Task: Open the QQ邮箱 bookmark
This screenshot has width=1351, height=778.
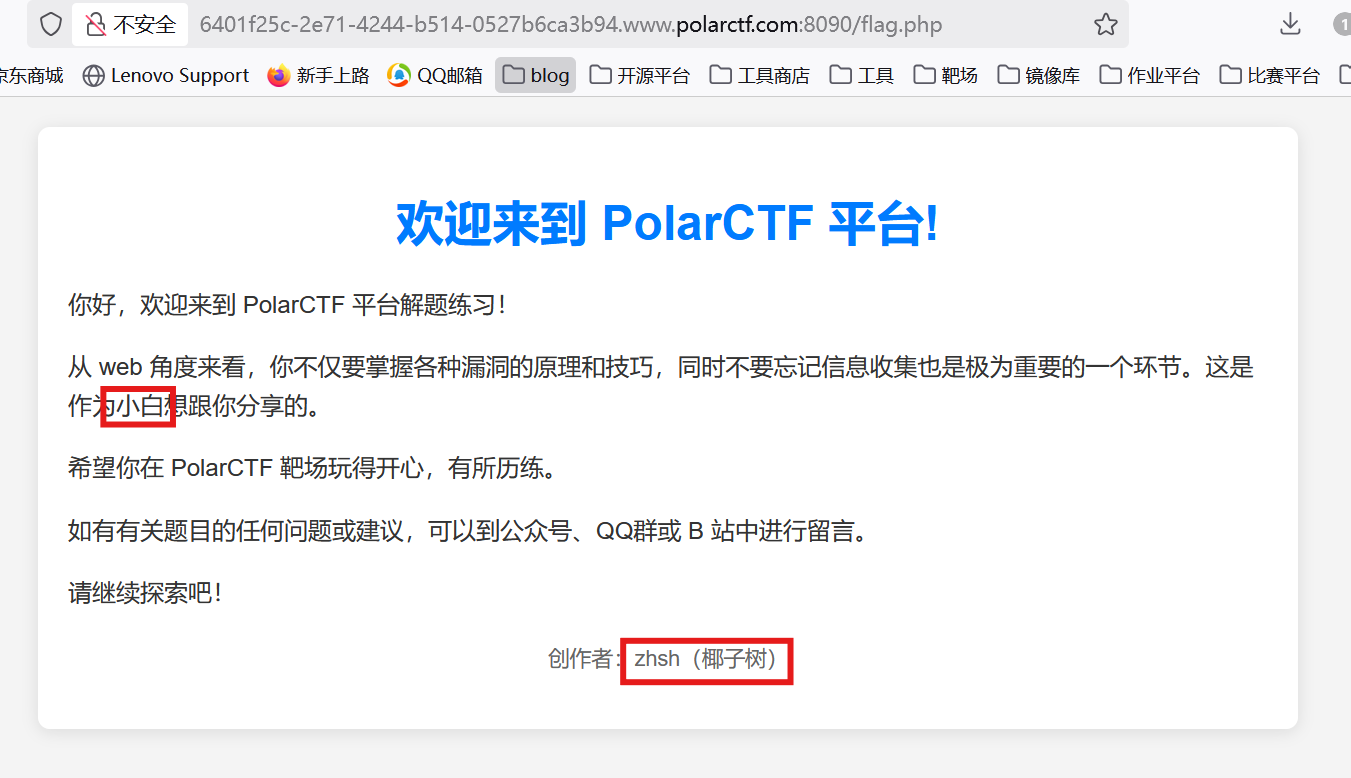Action: pyautogui.click(x=435, y=75)
